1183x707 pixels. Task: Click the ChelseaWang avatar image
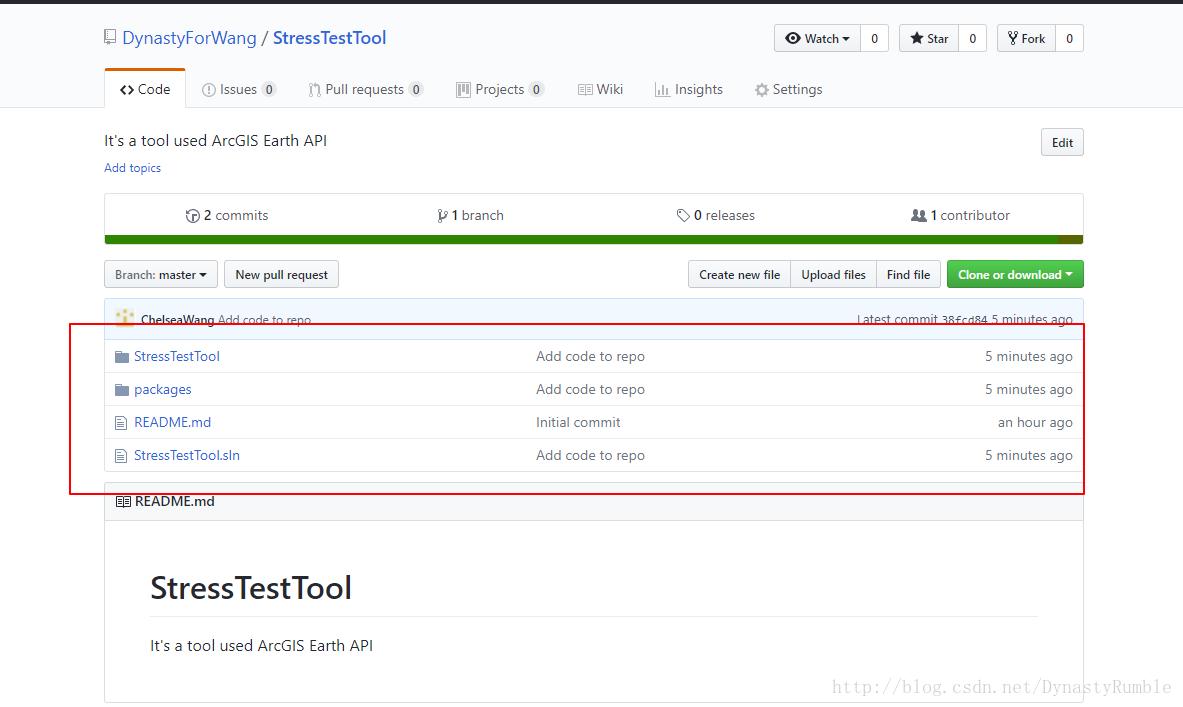tap(124, 318)
